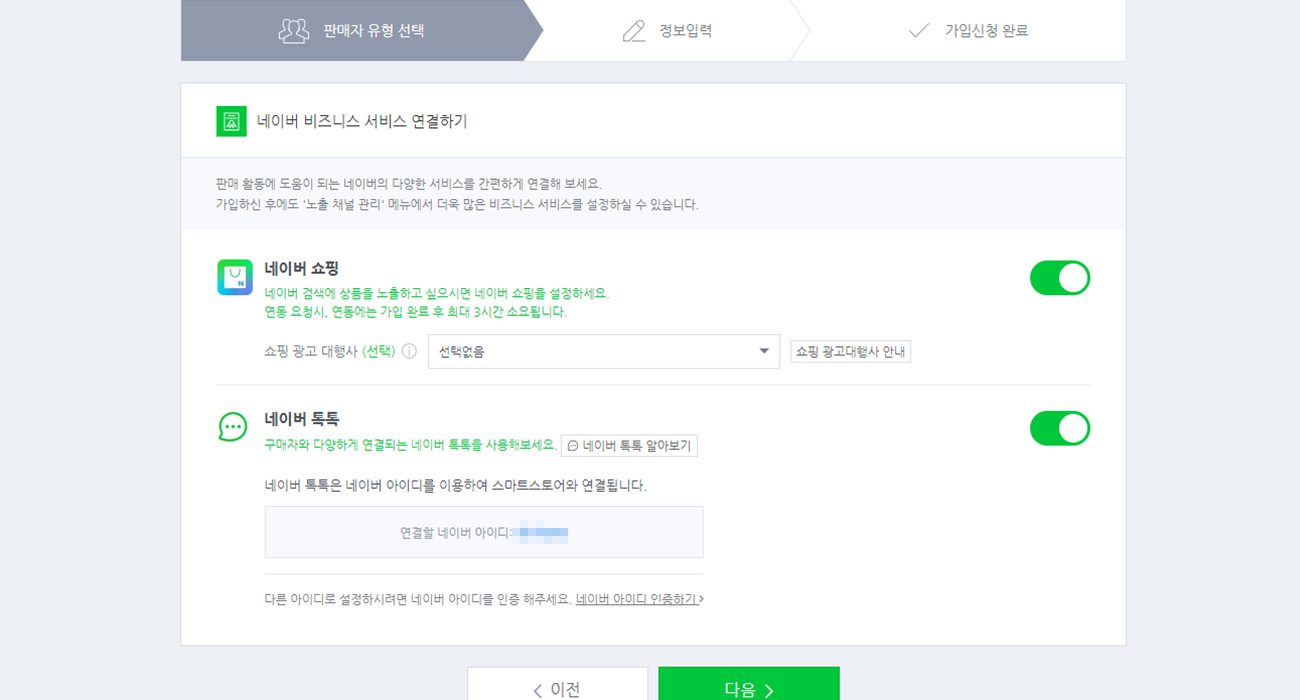Image resolution: width=1300 pixels, height=700 pixels.
Task: Click the 네이버 비즈니스 서비스 연결하기 heading
Action: [362, 121]
